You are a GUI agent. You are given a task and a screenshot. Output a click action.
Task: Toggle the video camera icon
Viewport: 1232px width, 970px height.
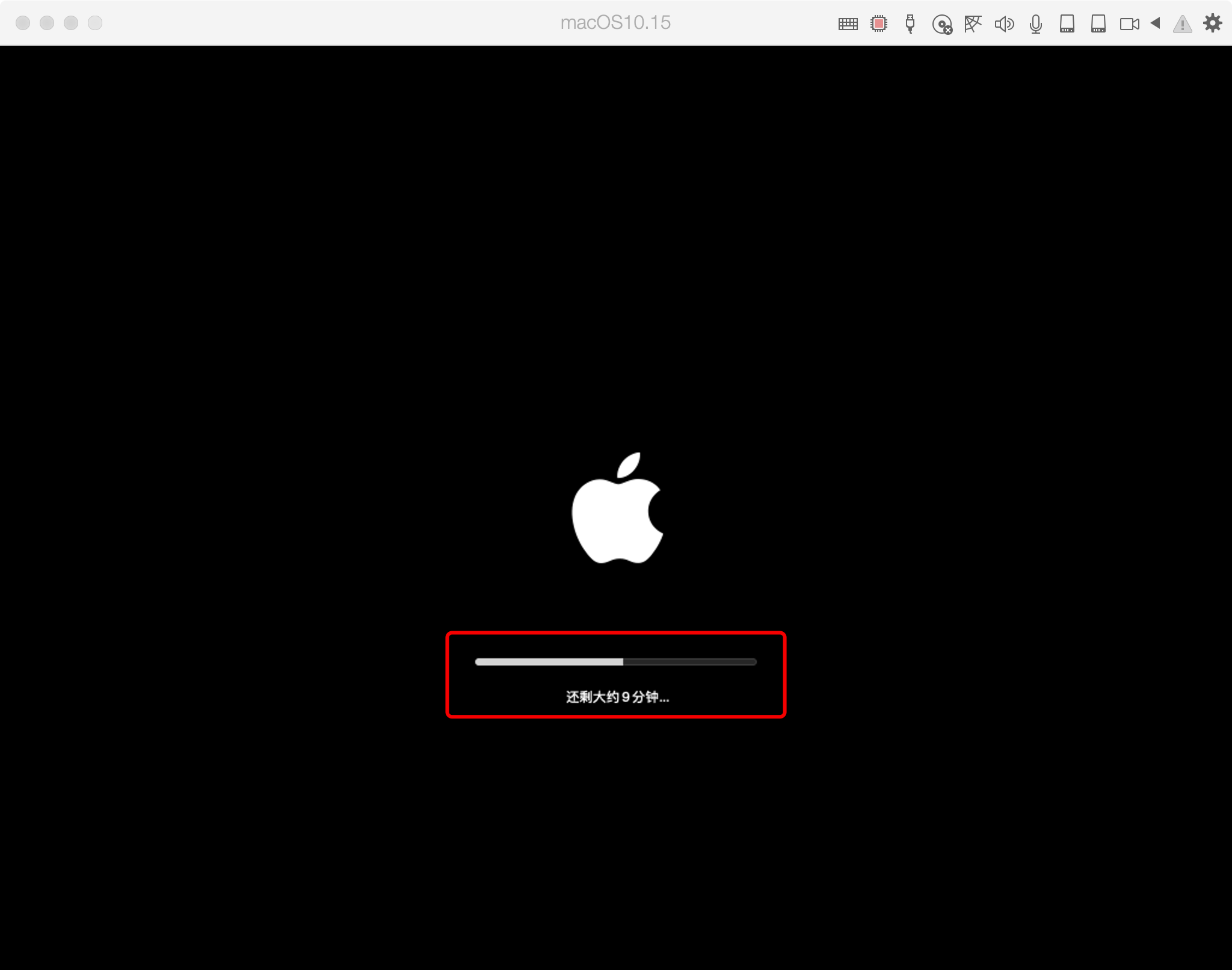pos(1129,24)
